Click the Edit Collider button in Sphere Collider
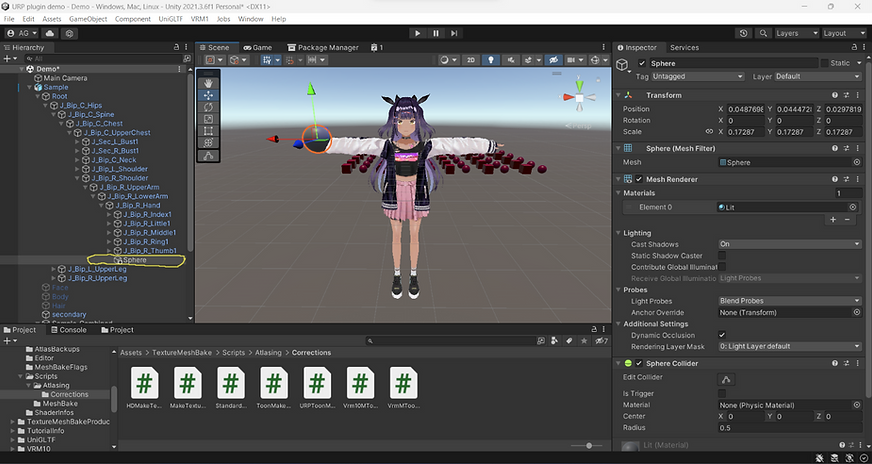 726,379
